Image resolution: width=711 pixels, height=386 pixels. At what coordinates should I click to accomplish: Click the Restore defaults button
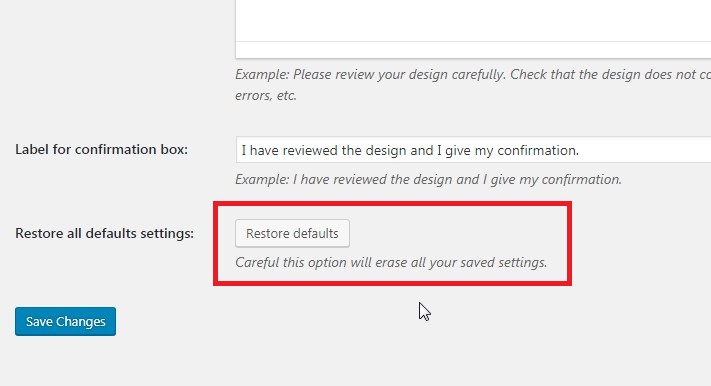click(x=292, y=233)
